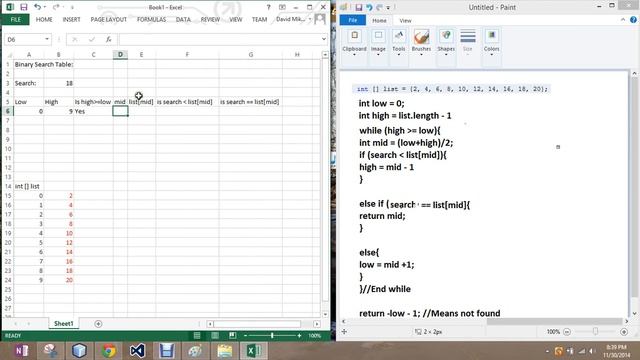Select cell with list value 20

click(x=58, y=280)
